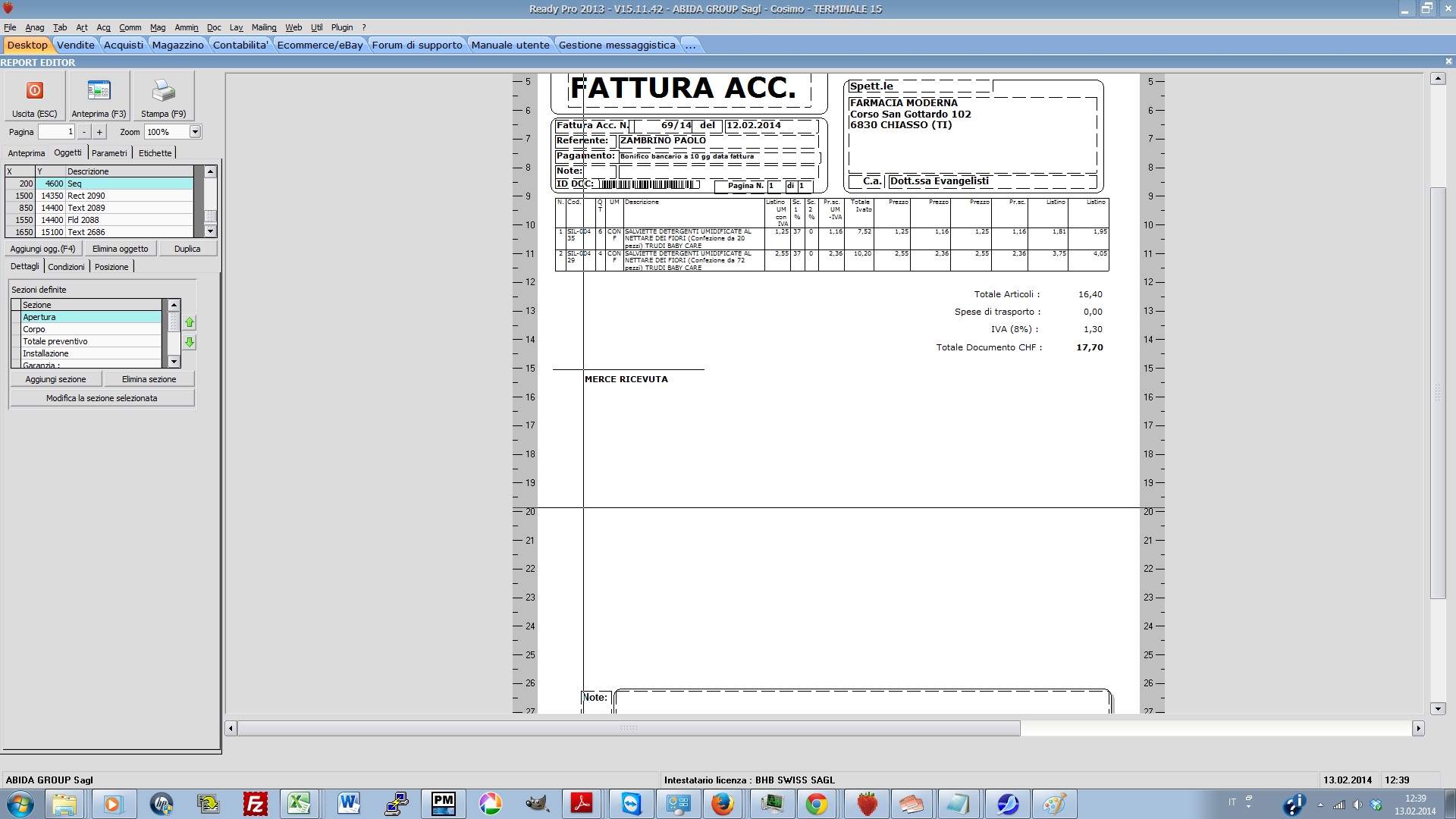
Task: Show hidden system tray icons
Action: pos(1320,805)
